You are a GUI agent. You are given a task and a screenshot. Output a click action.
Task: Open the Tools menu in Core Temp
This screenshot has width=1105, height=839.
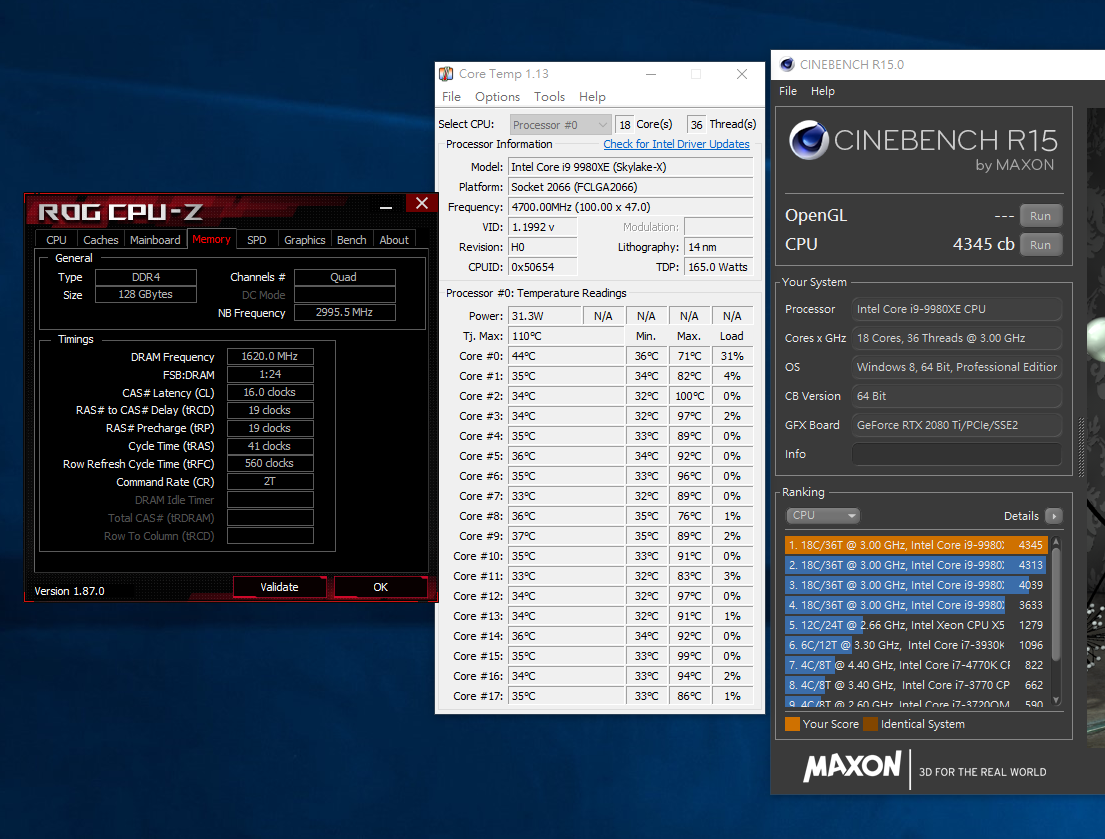(x=549, y=97)
